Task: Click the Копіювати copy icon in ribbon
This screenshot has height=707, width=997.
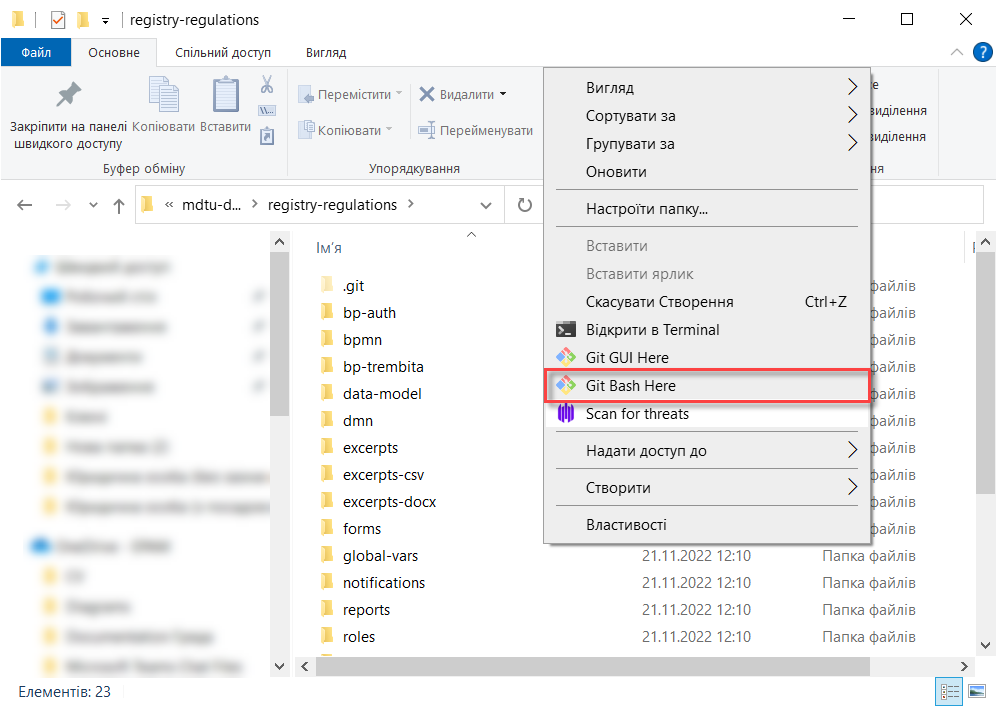Action: tap(163, 96)
